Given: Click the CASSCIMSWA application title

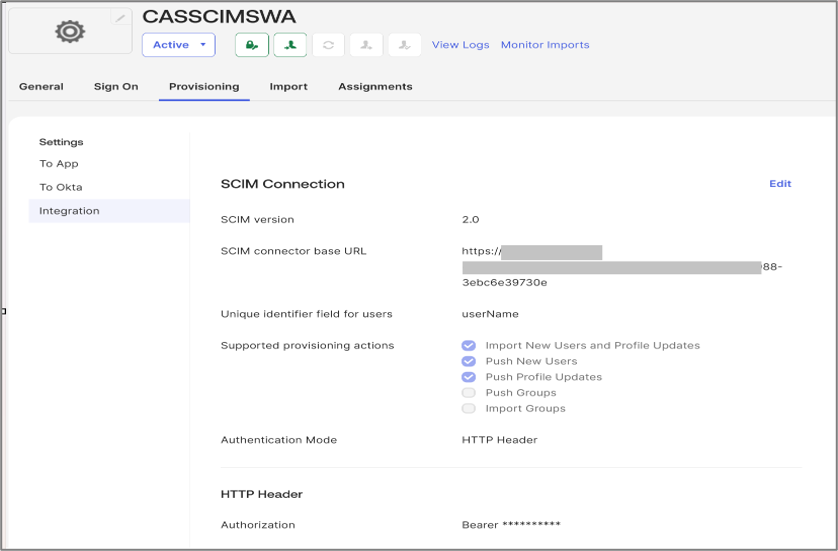Looking at the screenshot, I should (x=219, y=17).
